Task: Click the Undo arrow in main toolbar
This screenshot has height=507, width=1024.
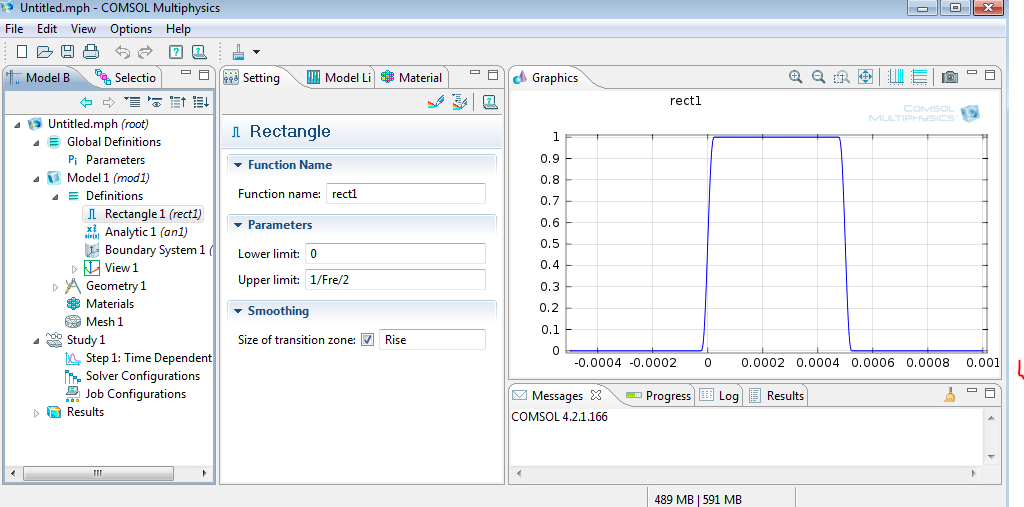Action: coord(122,52)
